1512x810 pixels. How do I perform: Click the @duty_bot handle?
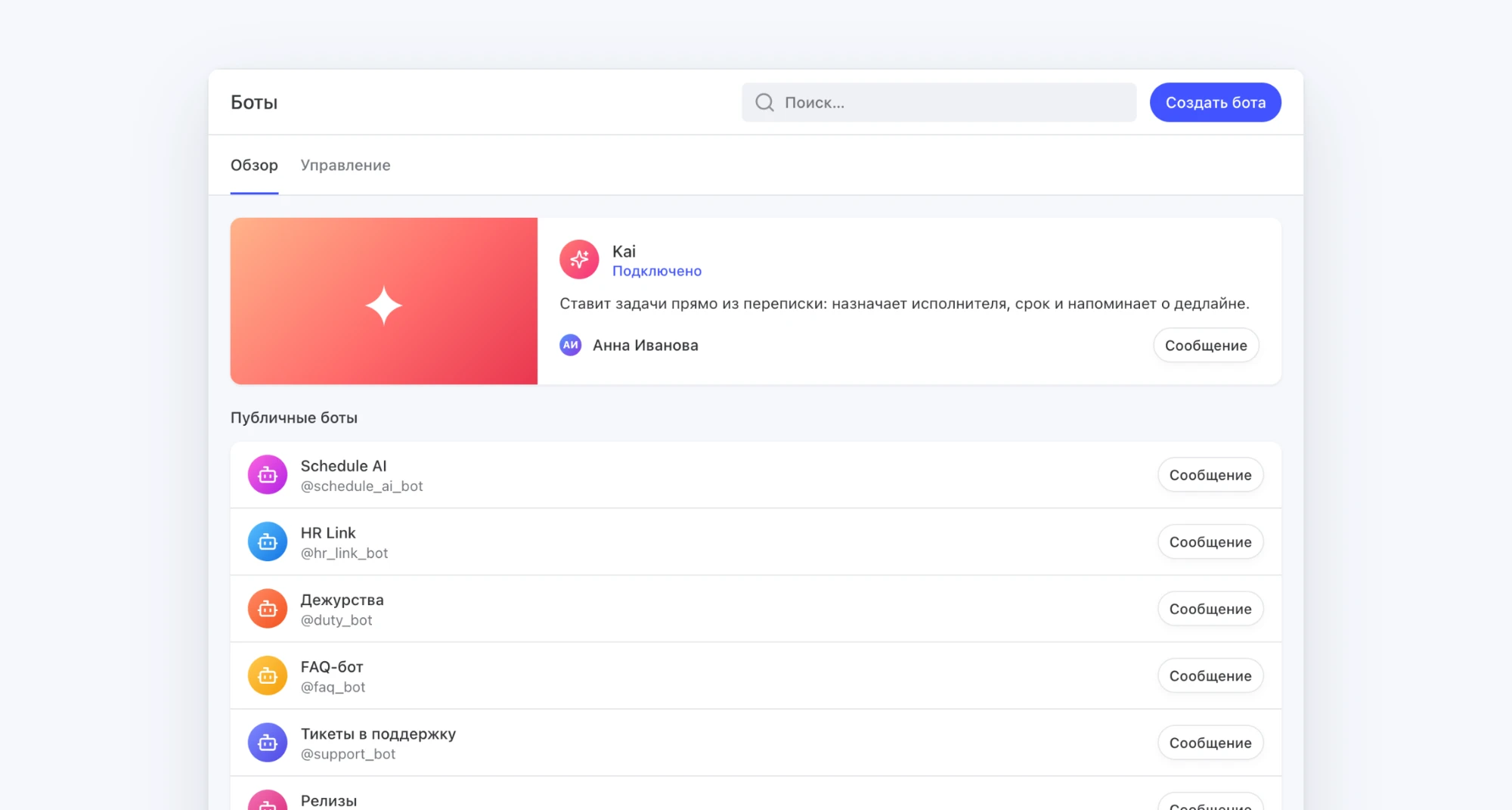(x=336, y=620)
